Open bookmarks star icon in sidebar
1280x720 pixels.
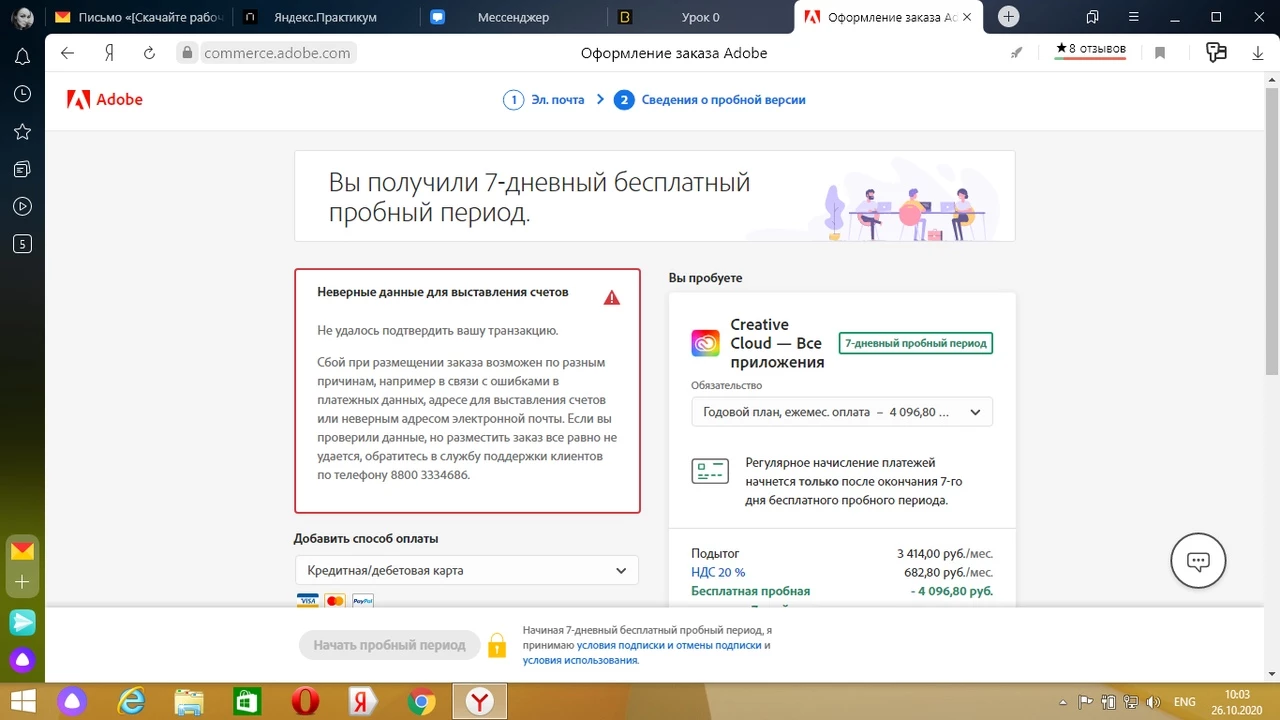point(22,132)
